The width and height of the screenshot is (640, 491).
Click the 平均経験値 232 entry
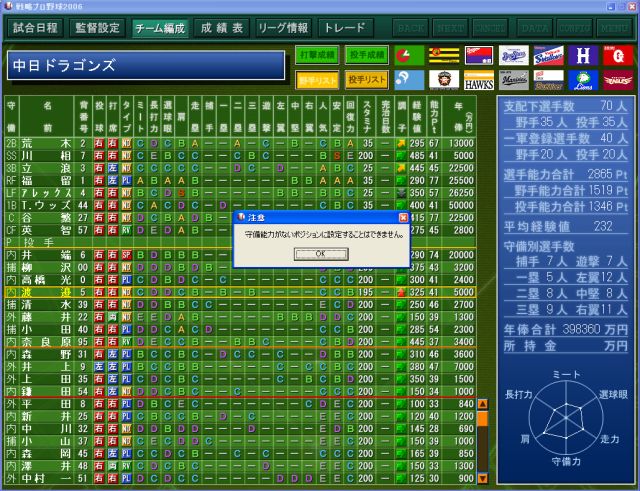tap(565, 227)
